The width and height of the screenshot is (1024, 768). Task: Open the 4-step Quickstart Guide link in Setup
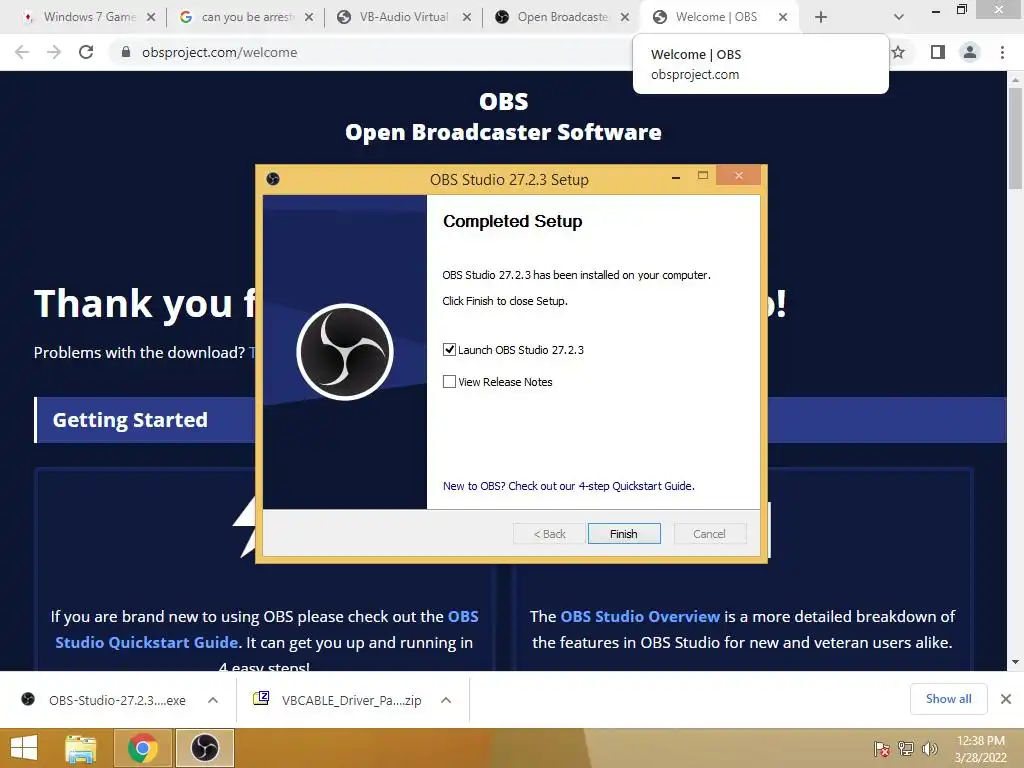(x=568, y=486)
